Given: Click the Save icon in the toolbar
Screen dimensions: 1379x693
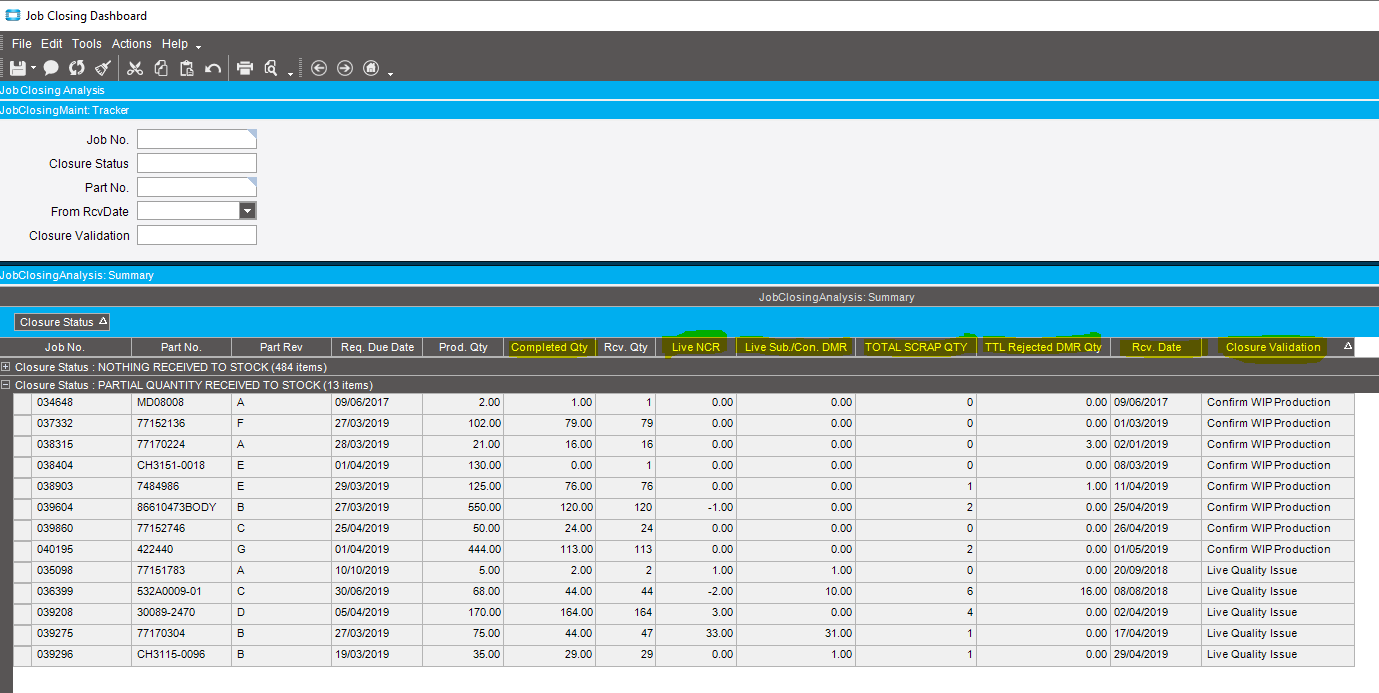Looking at the screenshot, I should click(x=17, y=68).
